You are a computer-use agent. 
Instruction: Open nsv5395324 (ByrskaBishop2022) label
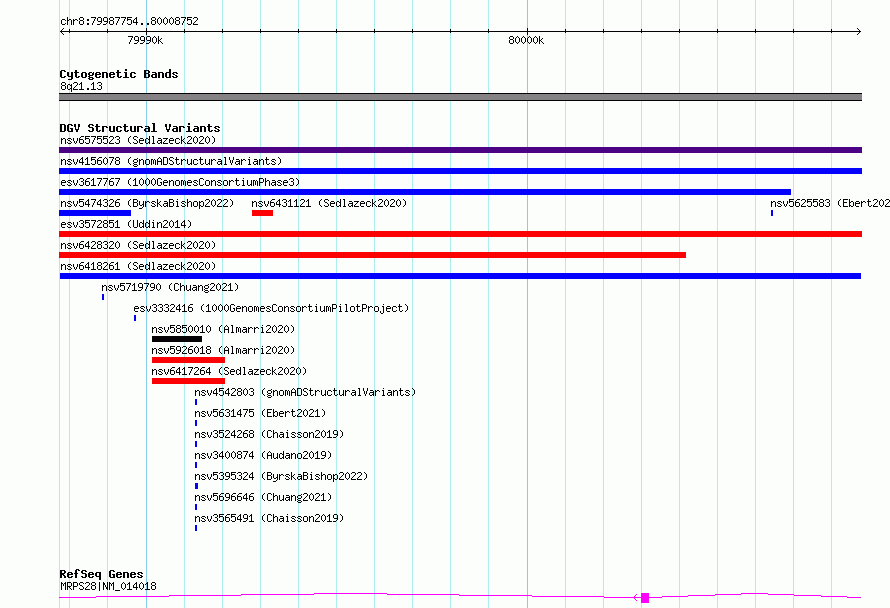[281, 476]
